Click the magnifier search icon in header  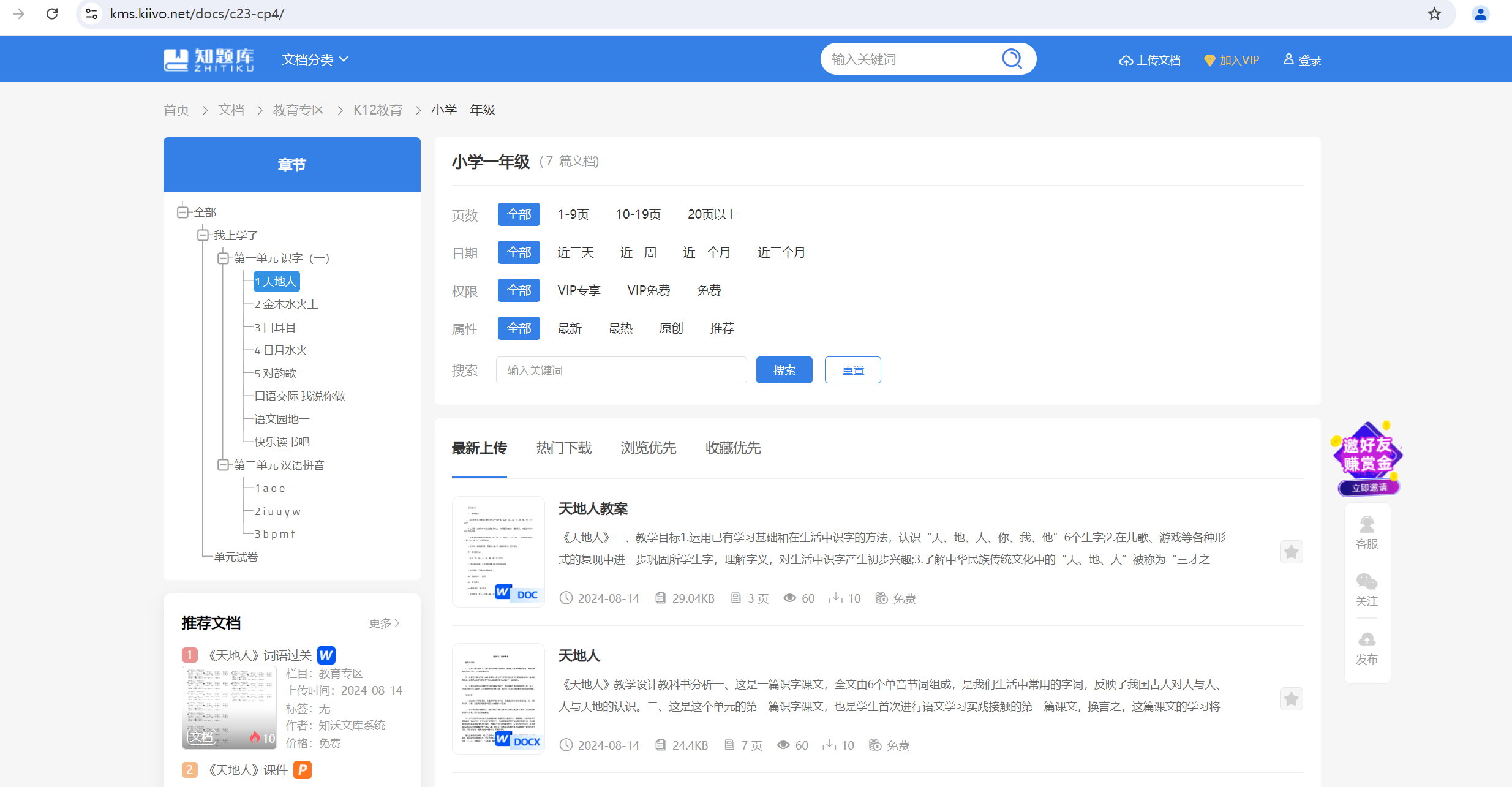(x=1012, y=59)
